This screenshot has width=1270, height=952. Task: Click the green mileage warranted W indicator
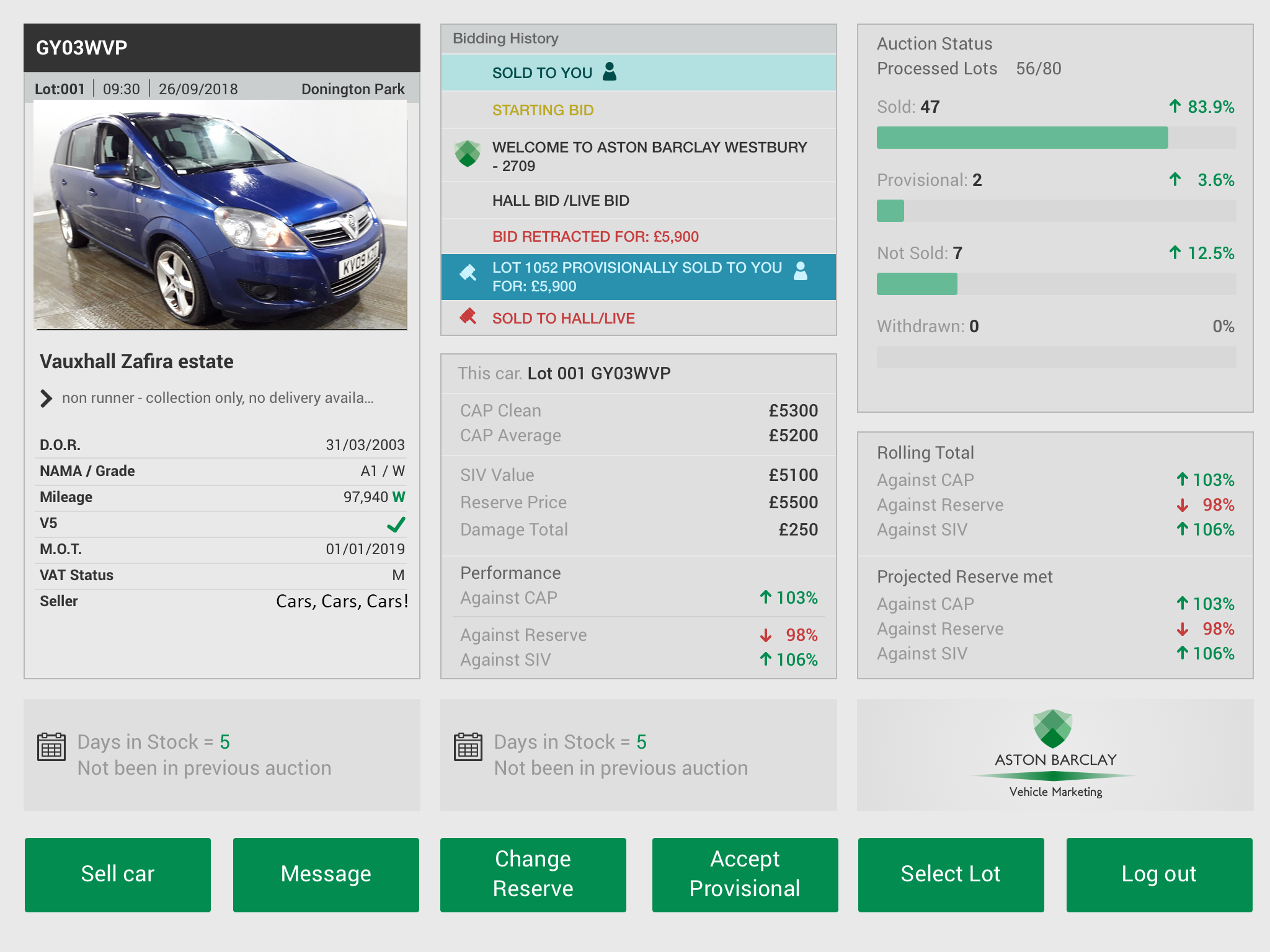coord(399,497)
